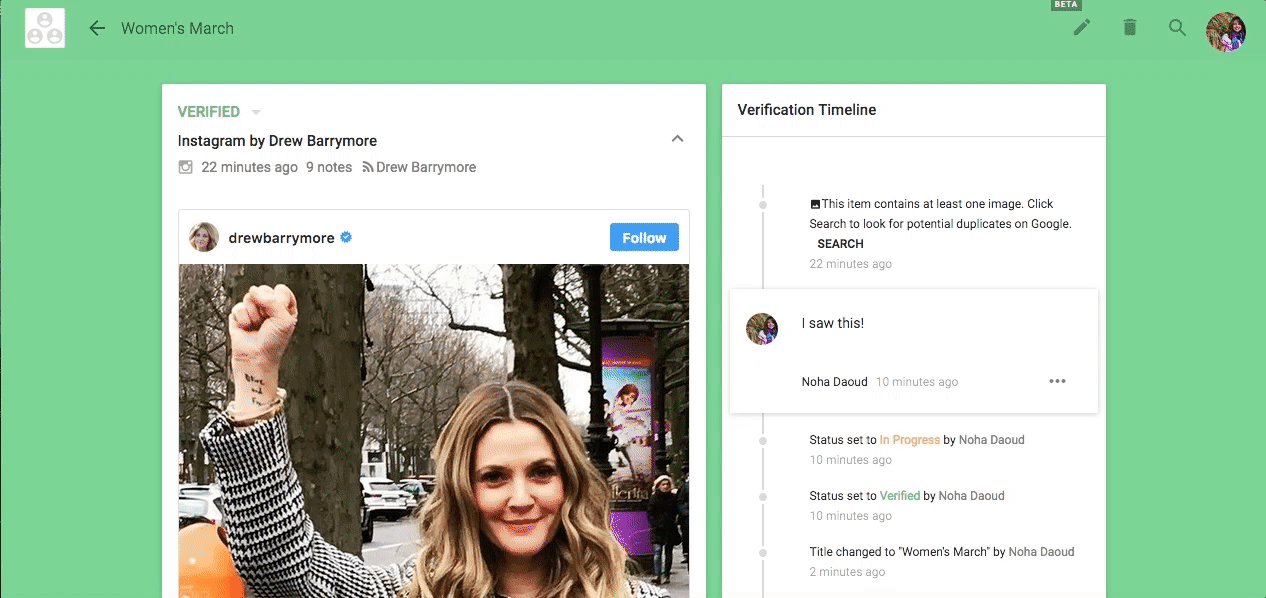Click the 22 minutes ago timestamp
1266x598 pixels.
(250, 167)
